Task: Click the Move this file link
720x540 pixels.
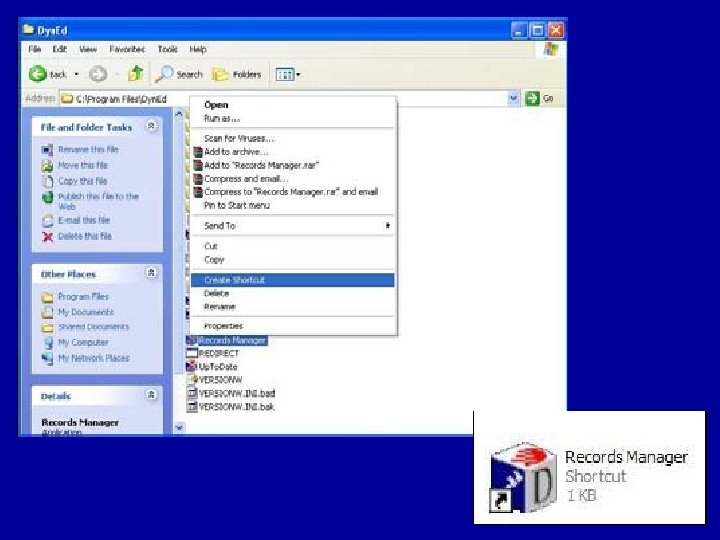Action: tap(83, 165)
